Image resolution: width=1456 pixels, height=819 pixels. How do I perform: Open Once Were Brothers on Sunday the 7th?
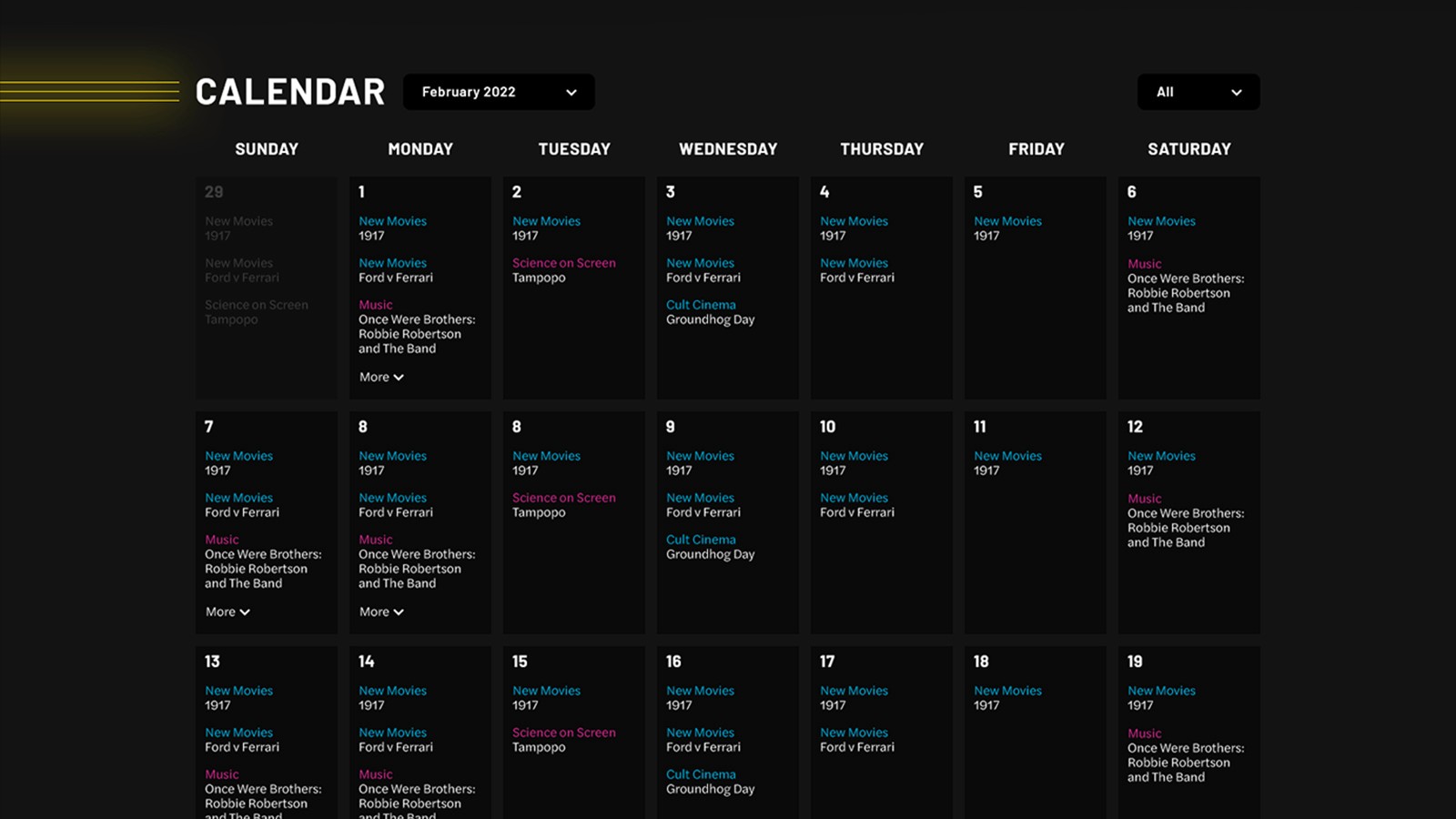[x=263, y=569]
